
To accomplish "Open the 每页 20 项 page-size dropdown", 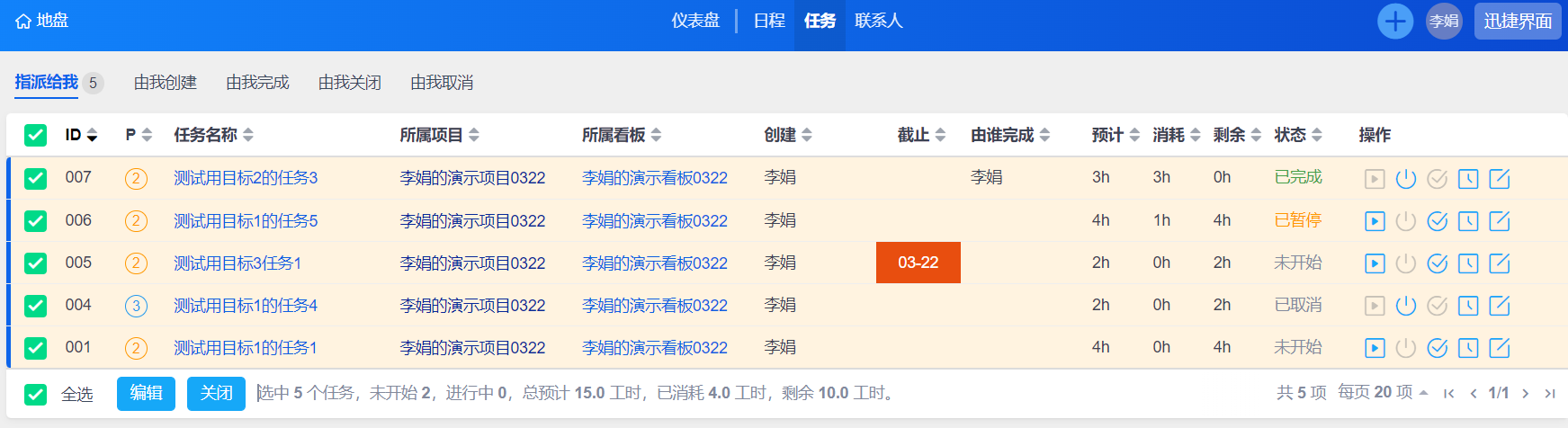I will pyautogui.click(x=1383, y=392).
